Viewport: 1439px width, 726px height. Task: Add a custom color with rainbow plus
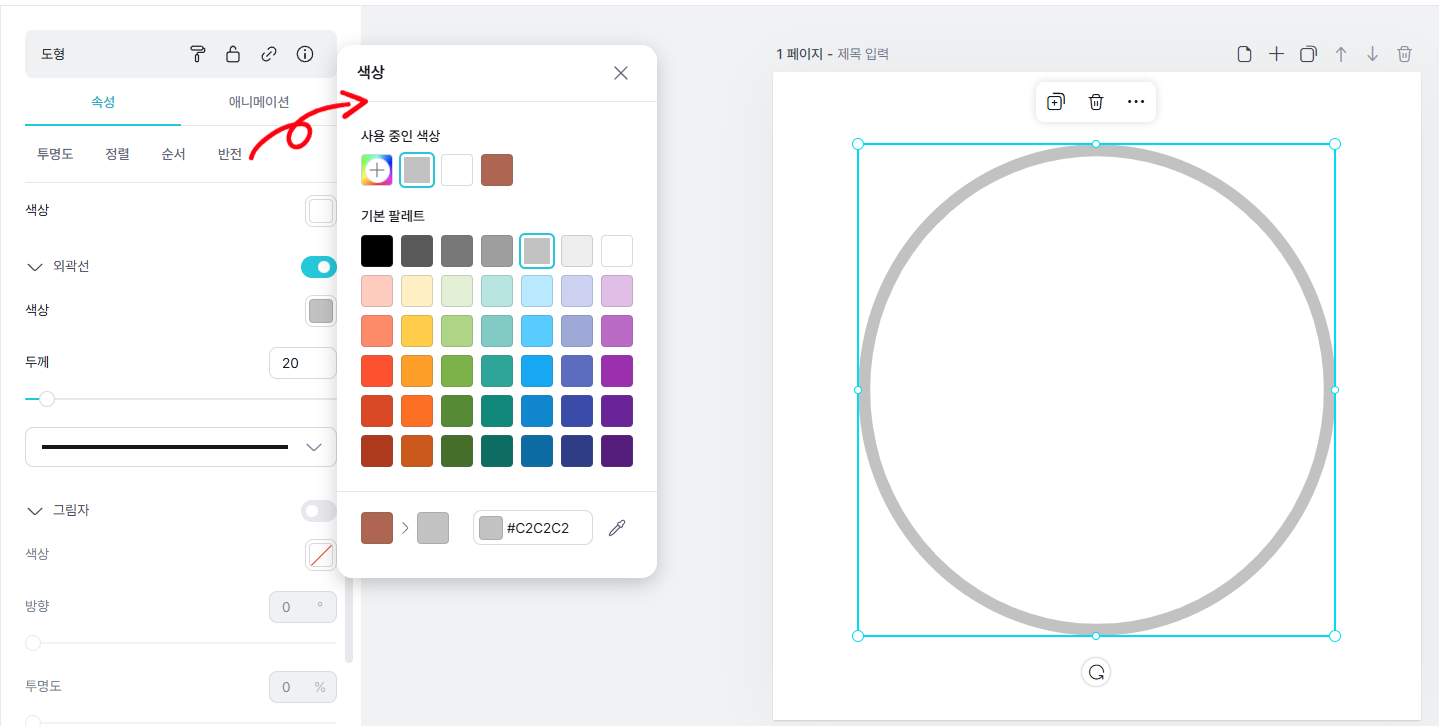377,170
